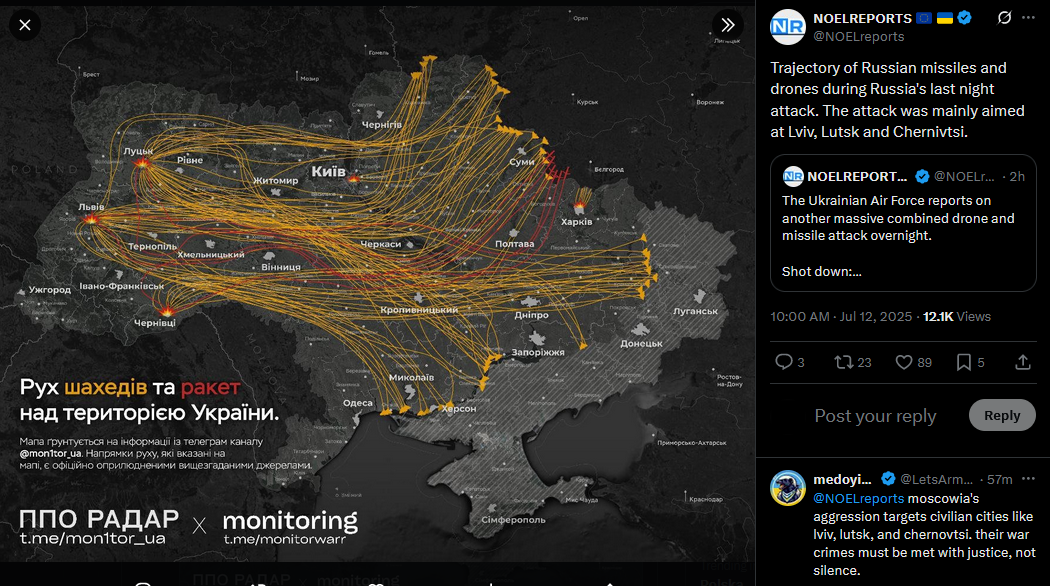
Task: Open the NOELREPORTS profile avatar
Action: (x=788, y=27)
